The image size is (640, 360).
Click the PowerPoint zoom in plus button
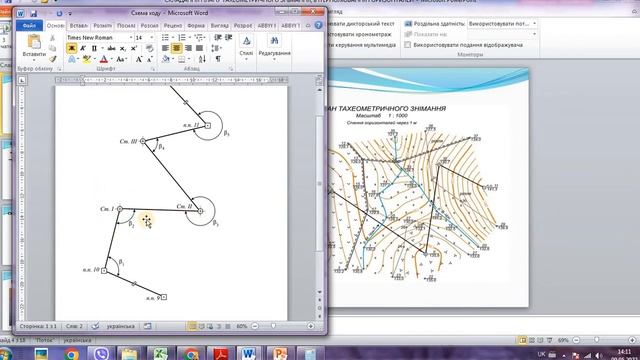click(x=632, y=340)
